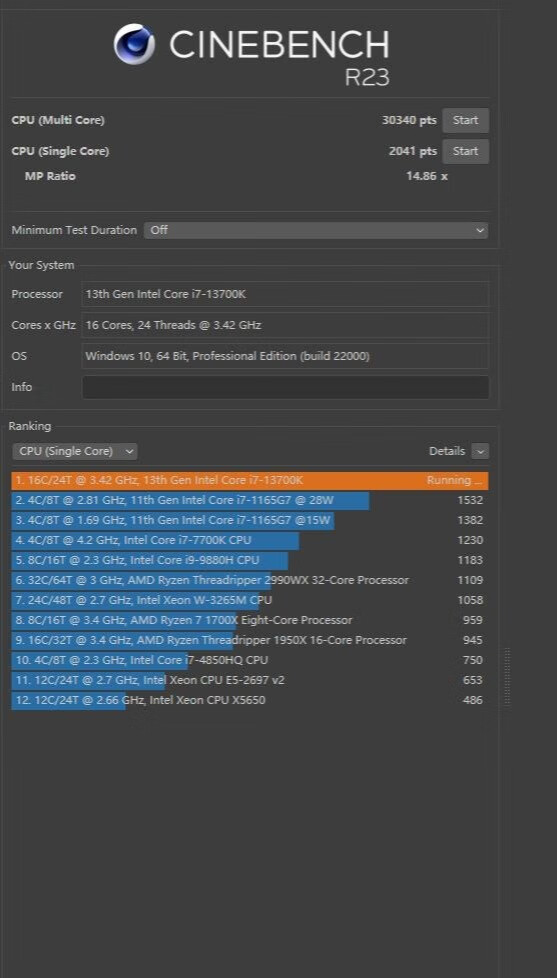Viewport: 557px width, 978px height.
Task: Select the Xeon W-3265M ranking row
Action: [249, 600]
